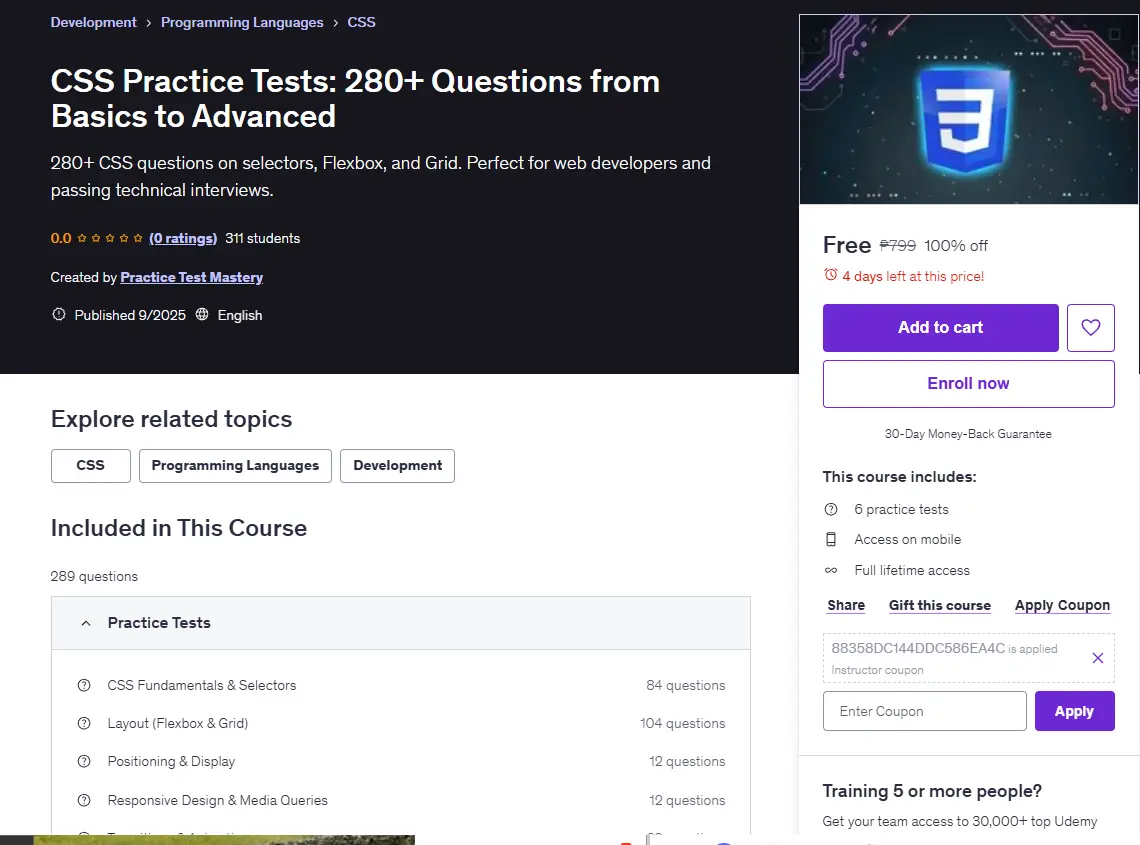The width and height of the screenshot is (1140, 845).
Task: Click the question icon beside 6 practice tests
Action: pos(831,510)
